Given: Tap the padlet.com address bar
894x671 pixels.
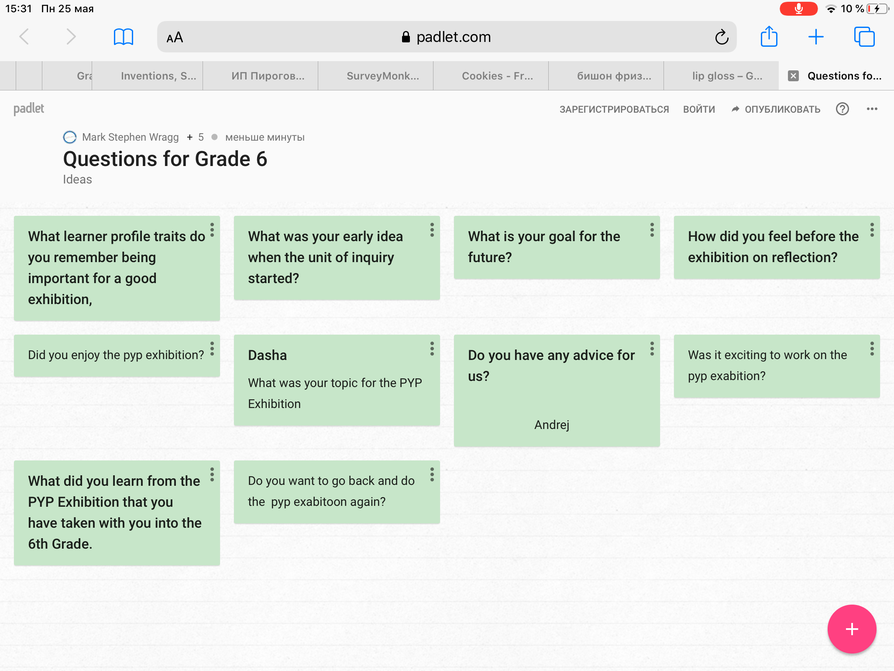Looking at the screenshot, I should pos(446,37).
